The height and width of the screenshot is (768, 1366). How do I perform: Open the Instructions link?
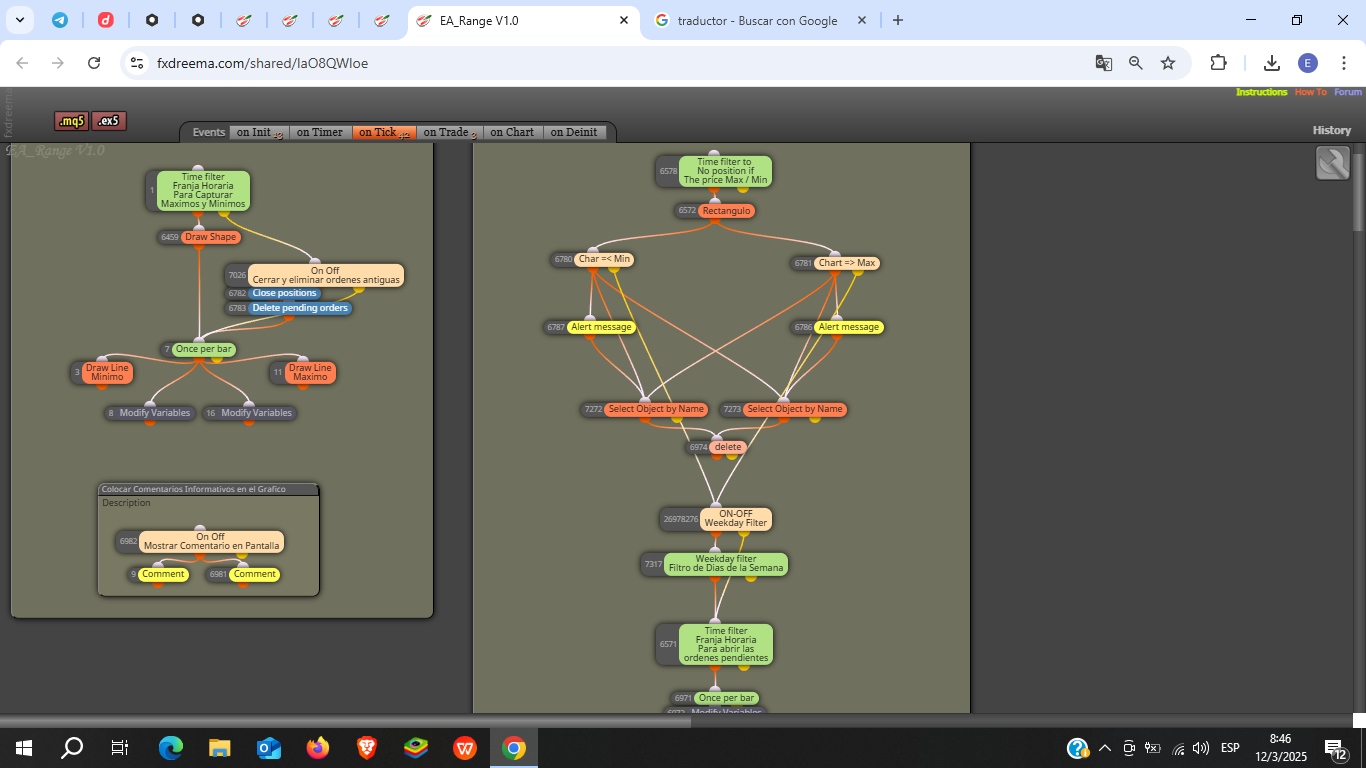coord(1261,92)
